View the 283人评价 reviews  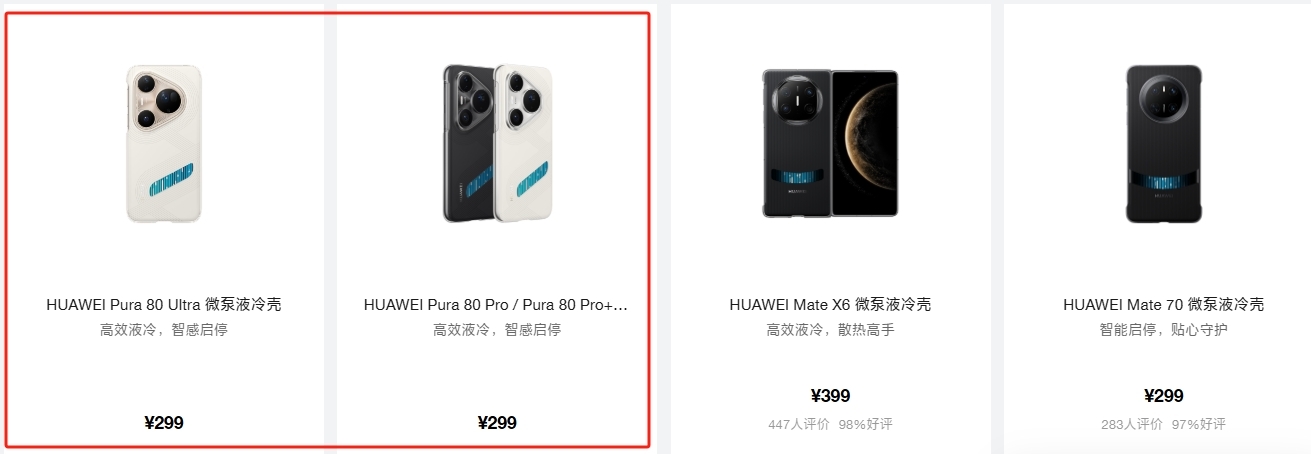[1132, 424]
